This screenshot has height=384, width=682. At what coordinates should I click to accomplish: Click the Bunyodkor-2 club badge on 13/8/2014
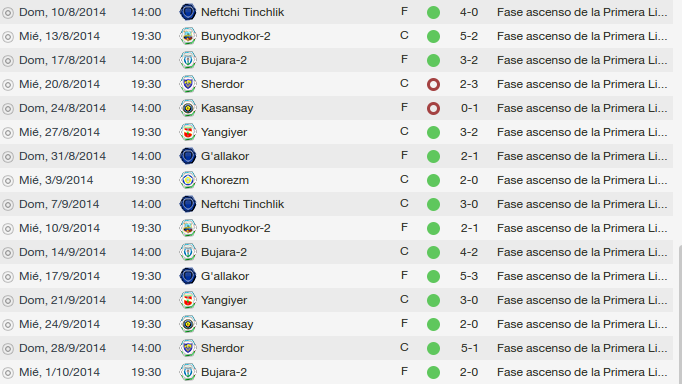pos(188,36)
